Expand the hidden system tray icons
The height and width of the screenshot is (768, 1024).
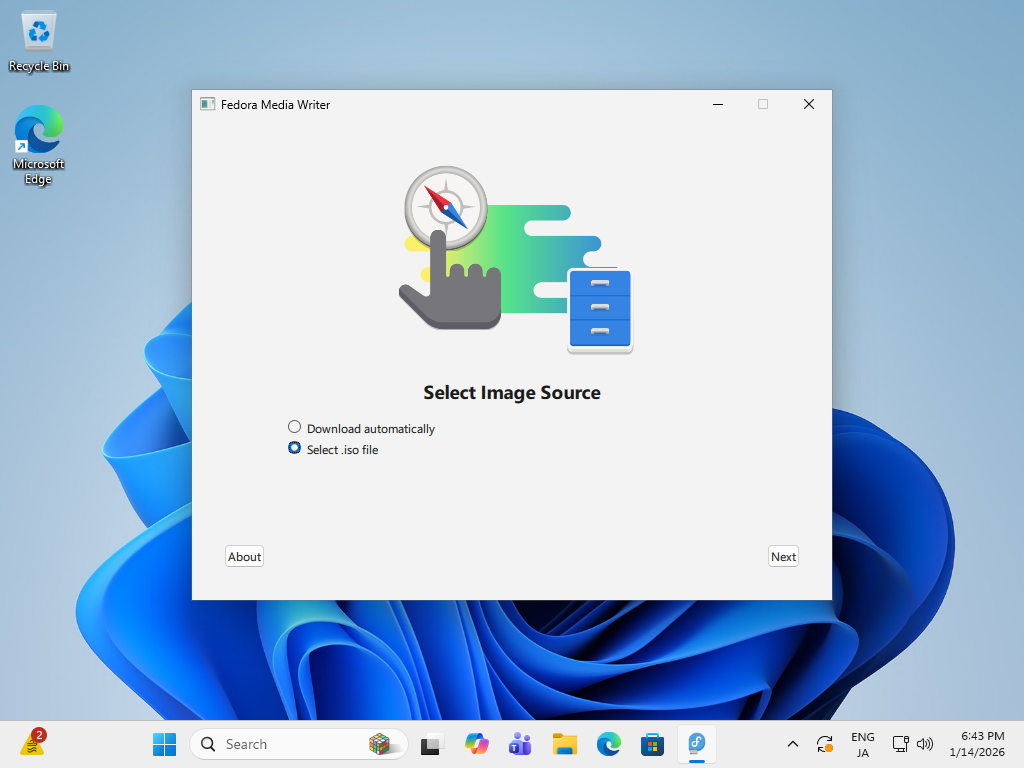(792, 744)
